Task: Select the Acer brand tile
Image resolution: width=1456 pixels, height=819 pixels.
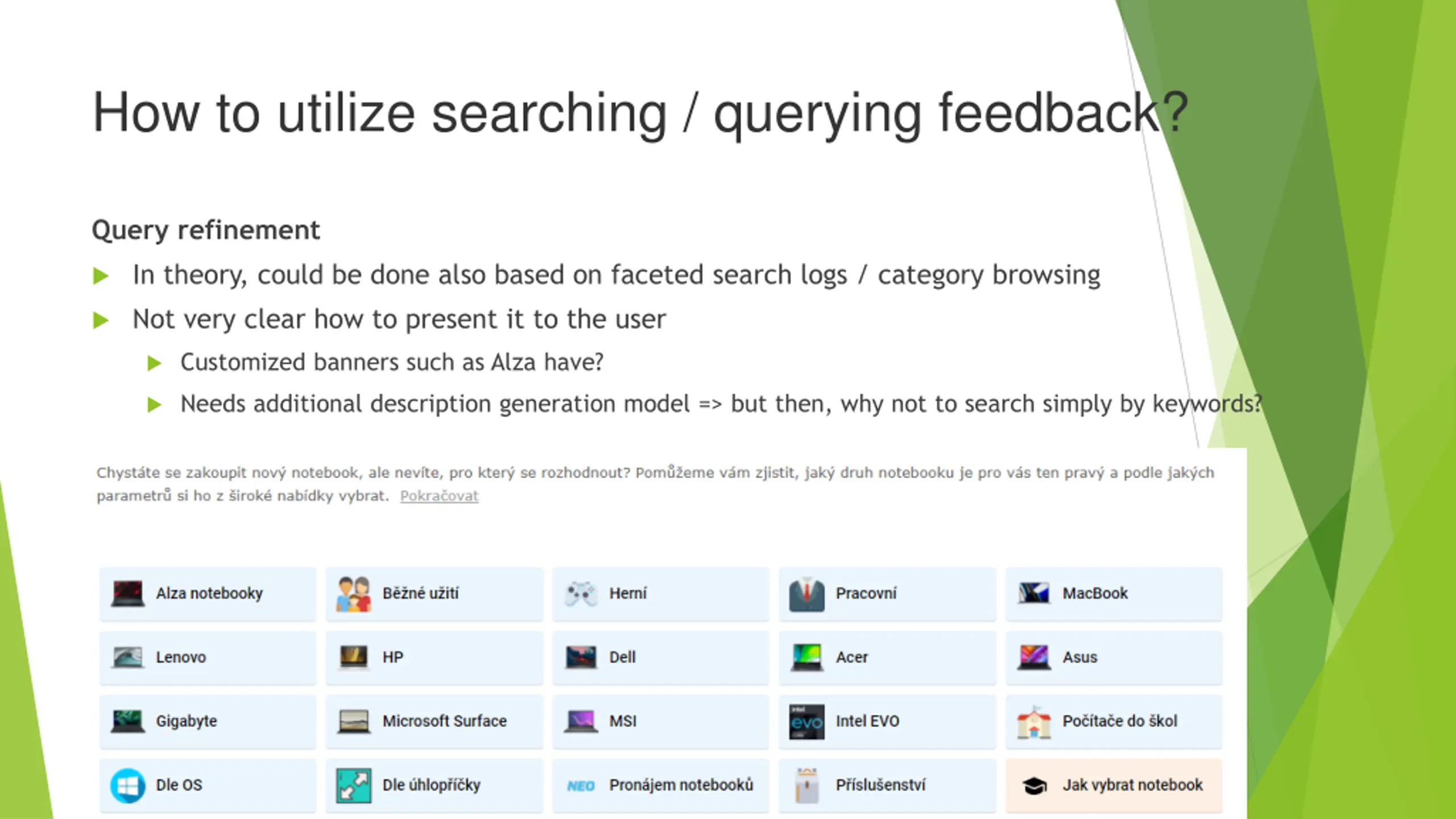Action: (887, 657)
